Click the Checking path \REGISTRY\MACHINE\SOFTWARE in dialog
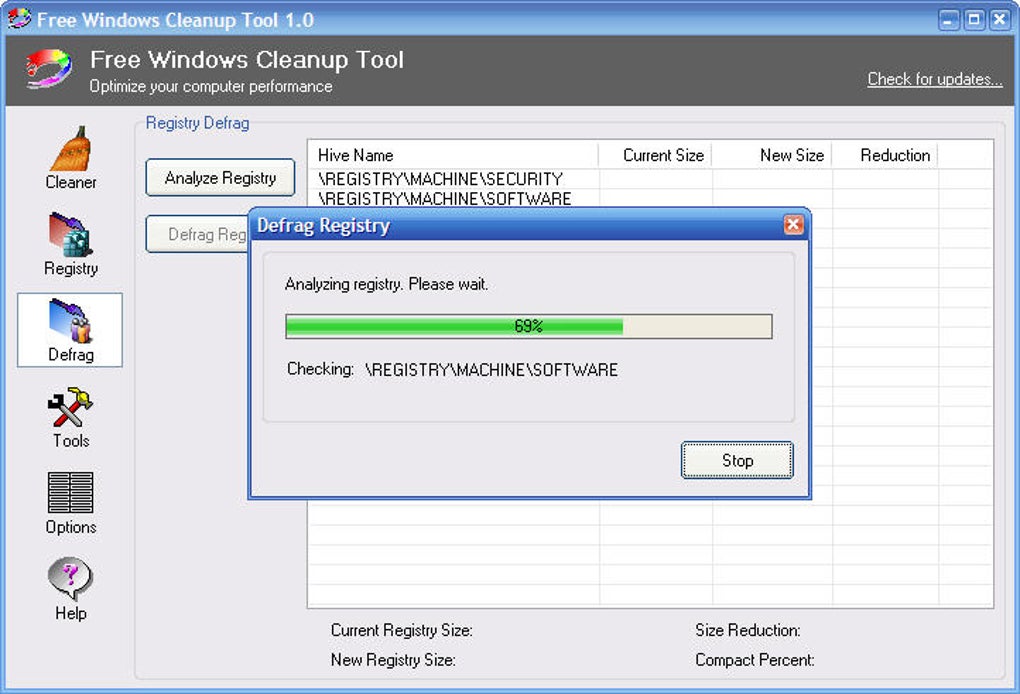 (x=491, y=370)
